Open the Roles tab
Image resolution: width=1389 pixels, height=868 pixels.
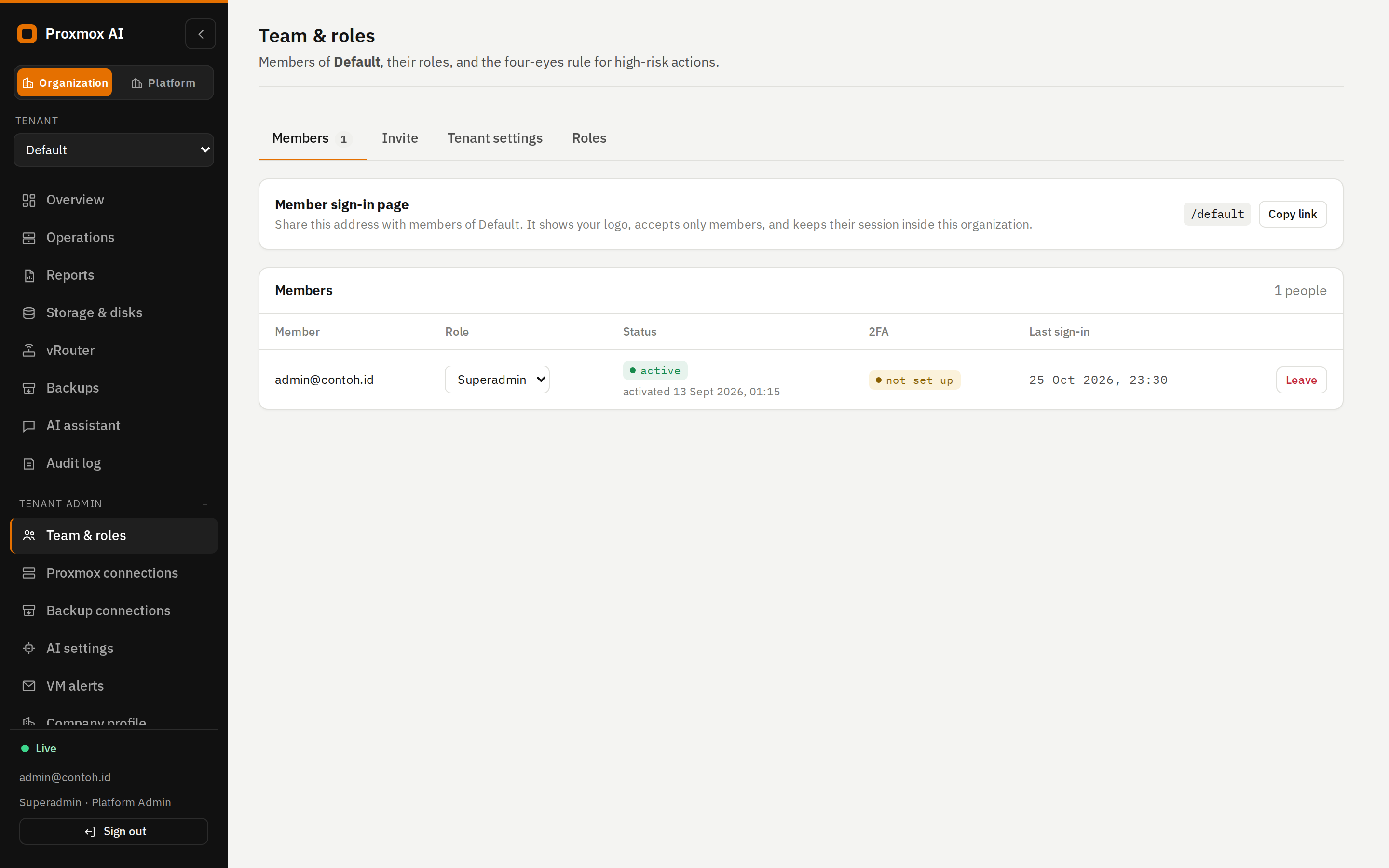589,138
